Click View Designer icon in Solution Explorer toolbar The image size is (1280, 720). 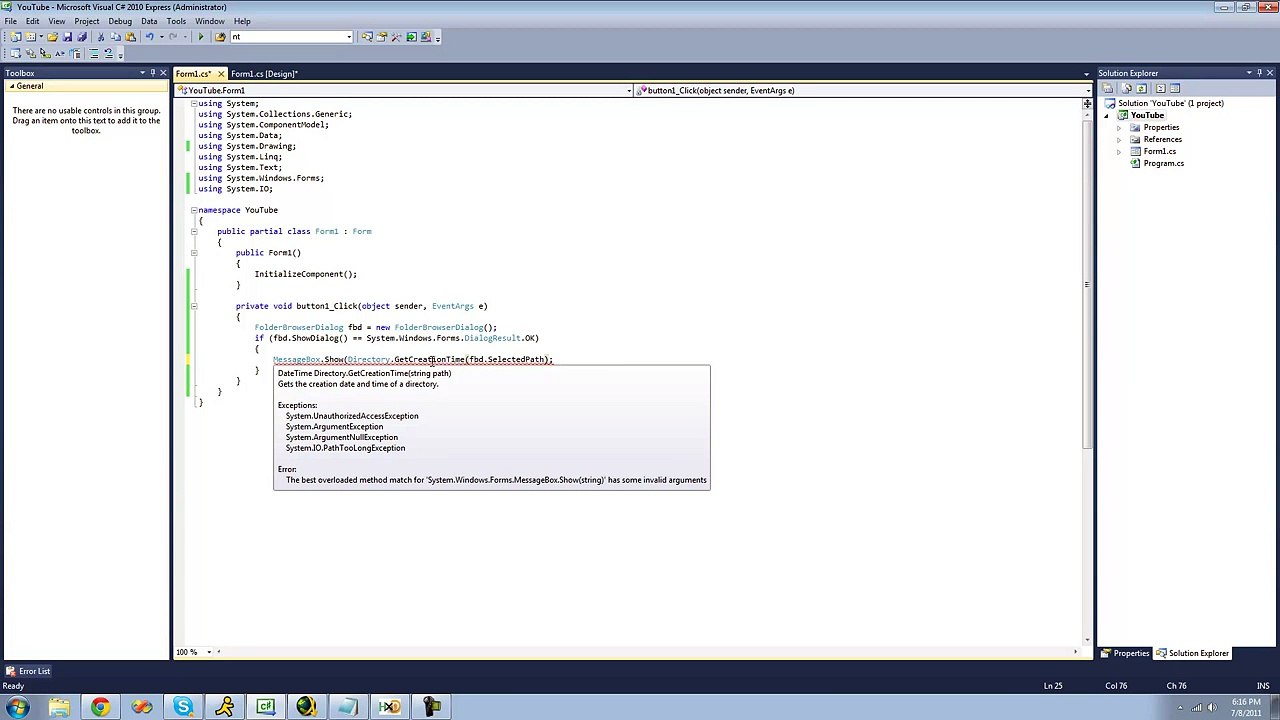coord(1175,88)
